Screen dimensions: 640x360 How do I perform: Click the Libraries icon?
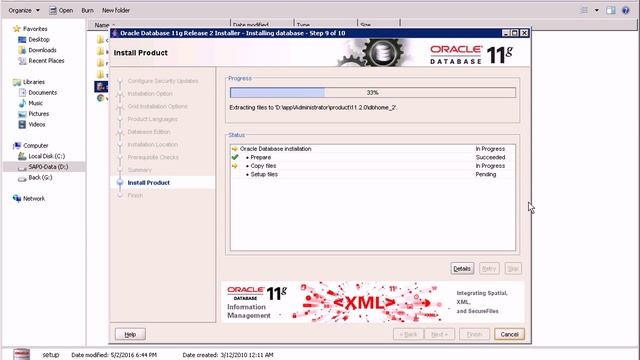(17, 82)
